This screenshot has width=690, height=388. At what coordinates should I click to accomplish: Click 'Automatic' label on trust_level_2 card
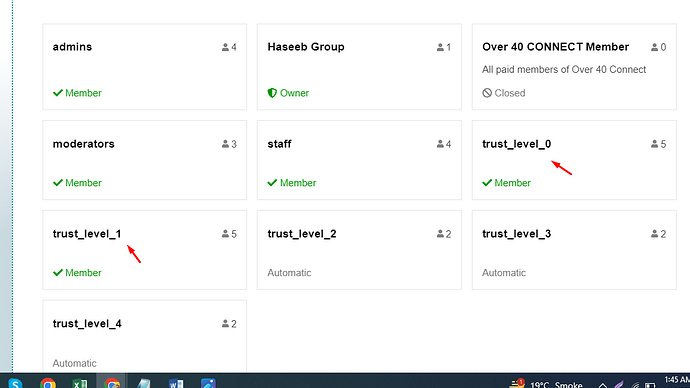[289, 273]
